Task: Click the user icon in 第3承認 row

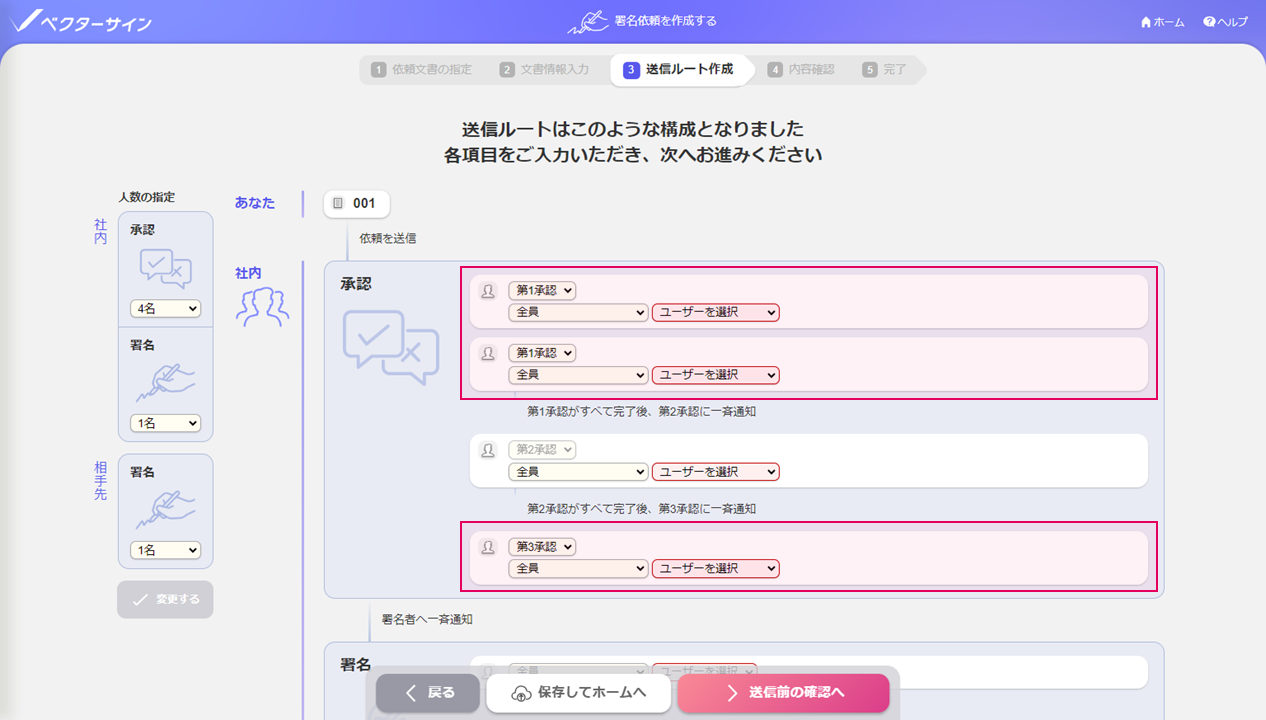Action: pyautogui.click(x=488, y=547)
